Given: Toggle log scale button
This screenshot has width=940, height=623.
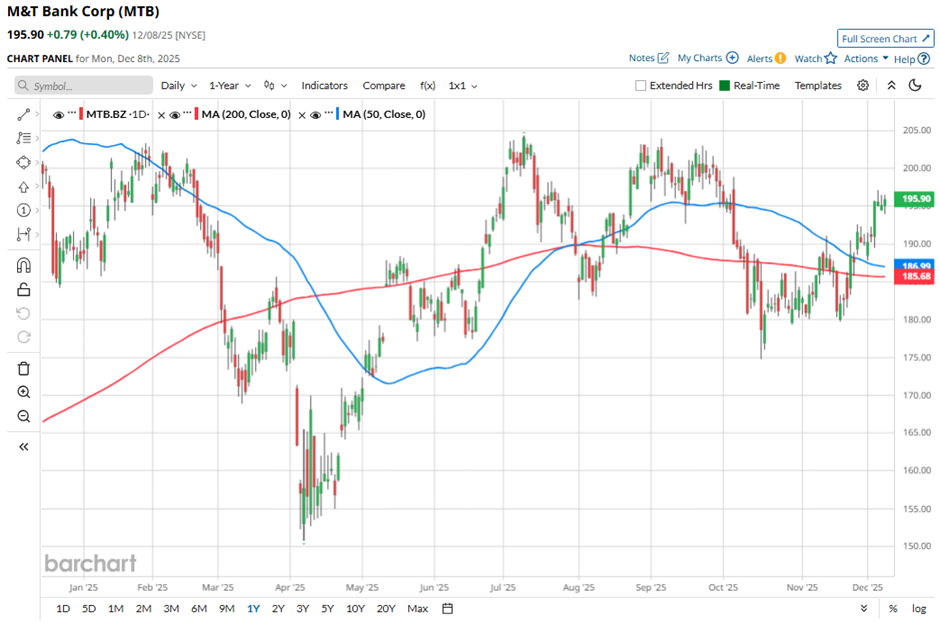Looking at the screenshot, I should point(919,609).
